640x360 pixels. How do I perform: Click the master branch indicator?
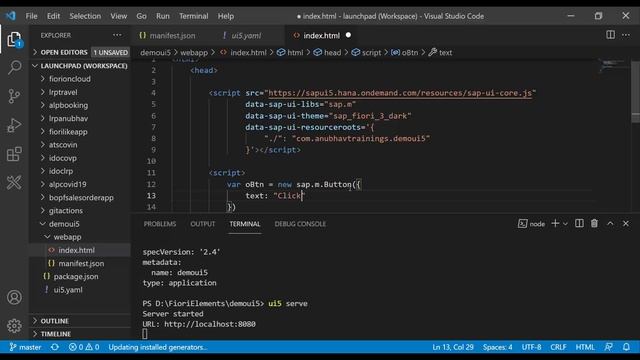click(x=25, y=347)
